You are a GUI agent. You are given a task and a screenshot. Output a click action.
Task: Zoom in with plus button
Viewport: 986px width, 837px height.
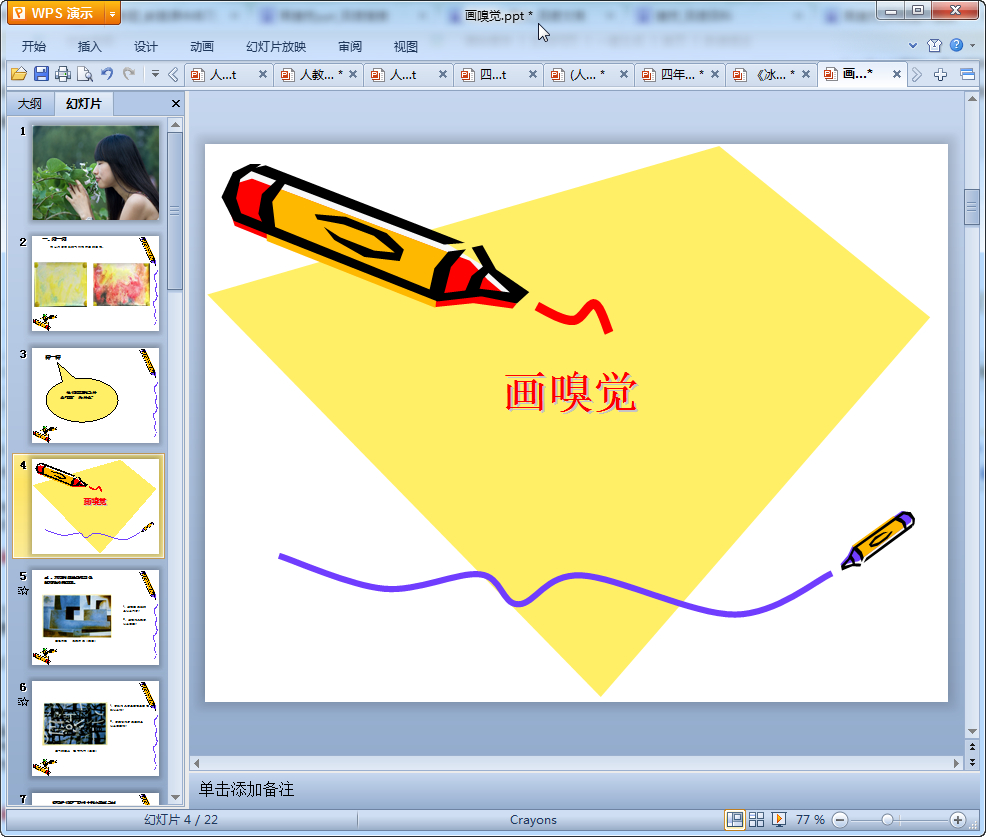pos(958,819)
